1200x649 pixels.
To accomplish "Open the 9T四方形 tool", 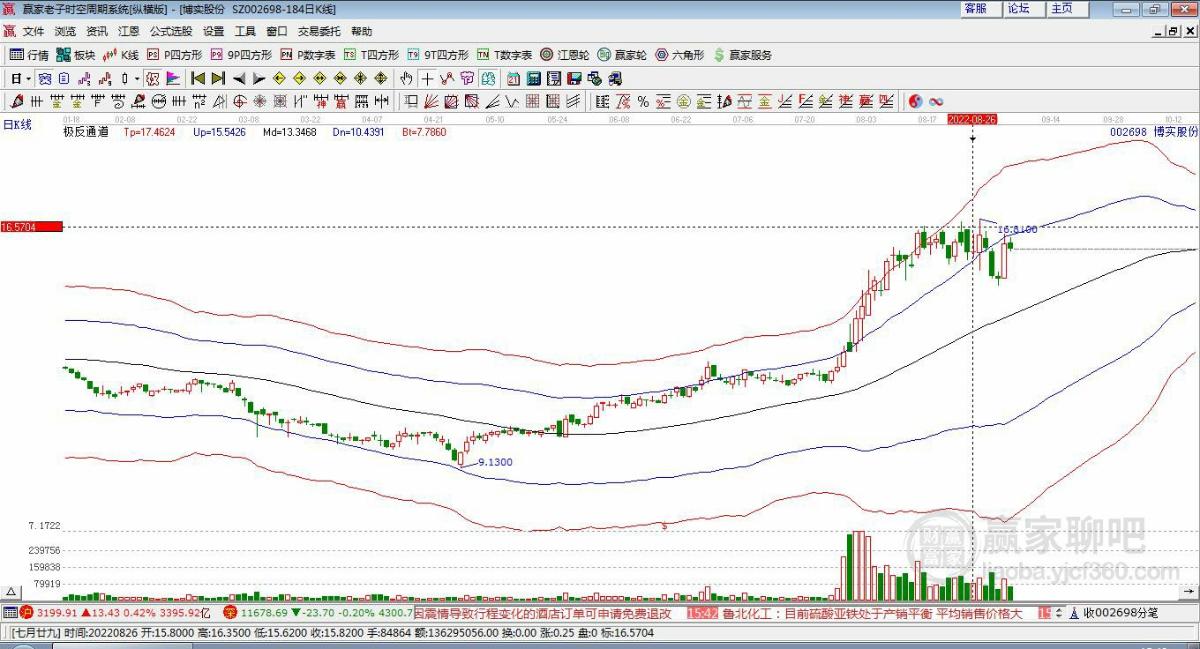I will click(x=438, y=55).
